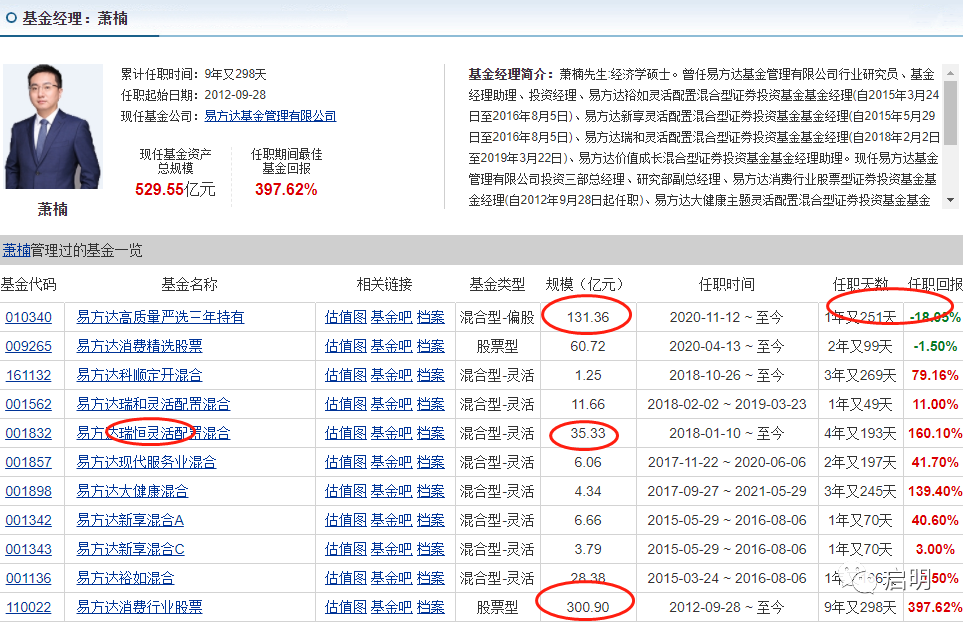Open fund code 001136 link
963x622 pixels.
point(28,578)
